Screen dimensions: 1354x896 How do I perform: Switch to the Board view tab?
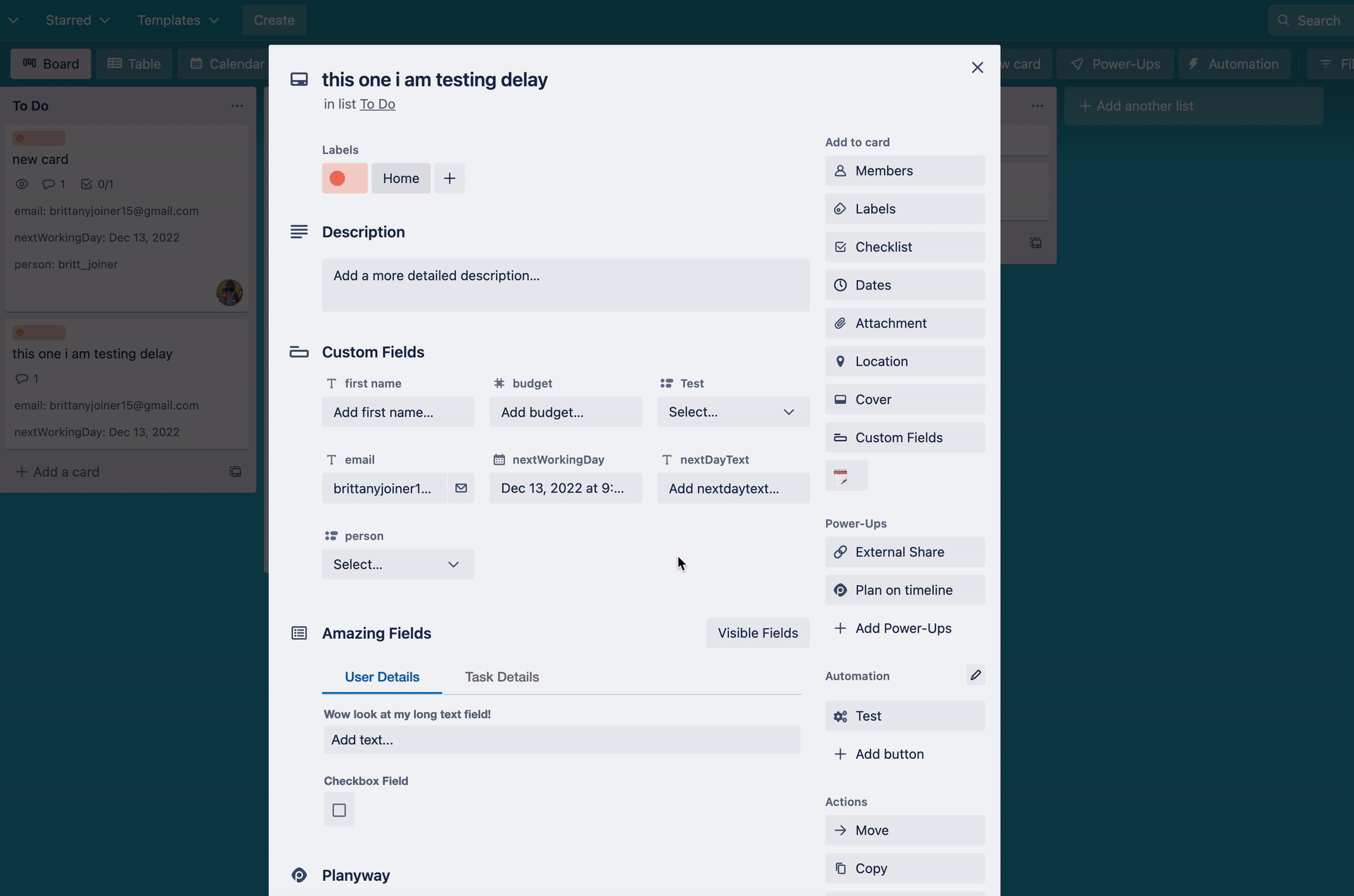tap(51, 64)
